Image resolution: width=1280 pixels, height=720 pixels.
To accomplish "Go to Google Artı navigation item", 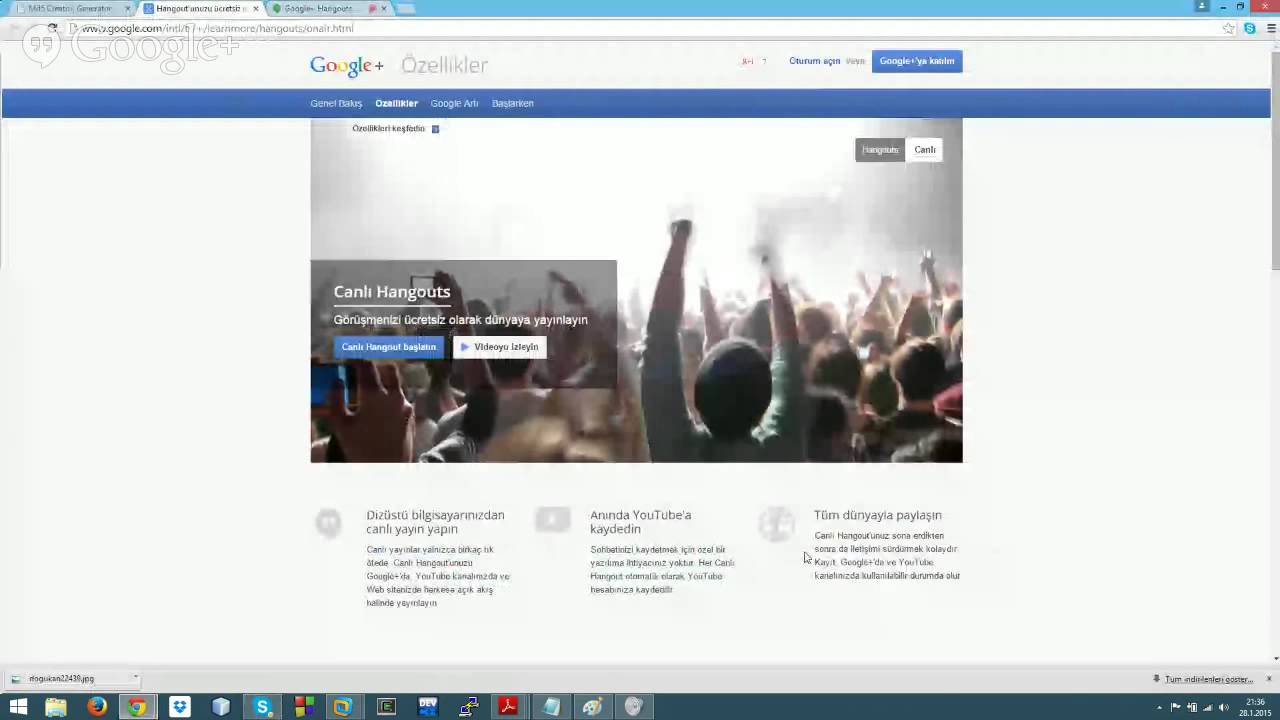I will coord(455,103).
